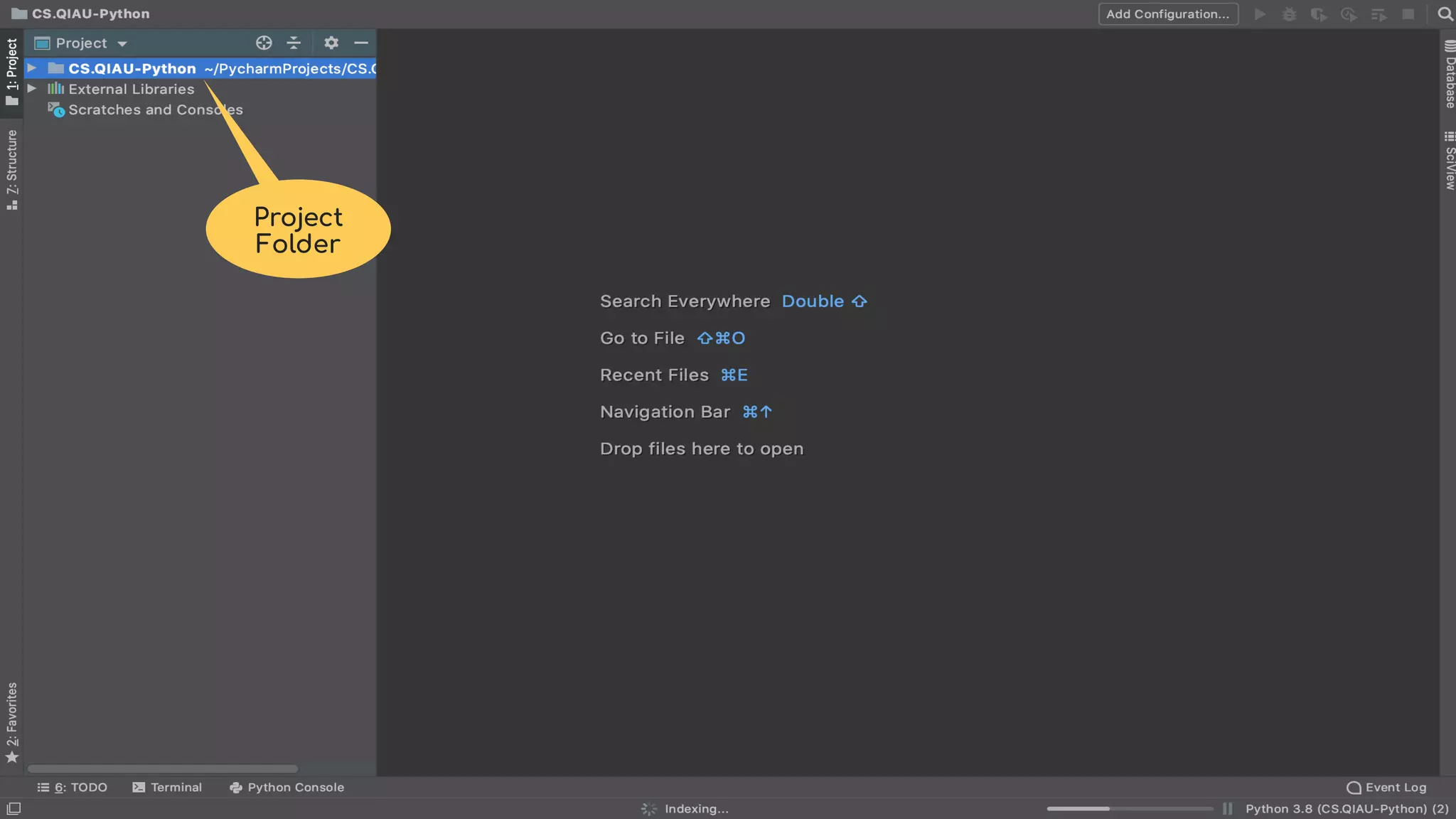Click the locate/scroll-from-source crosshair icon
Viewport: 1456px width, 819px height.
click(264, 43)
